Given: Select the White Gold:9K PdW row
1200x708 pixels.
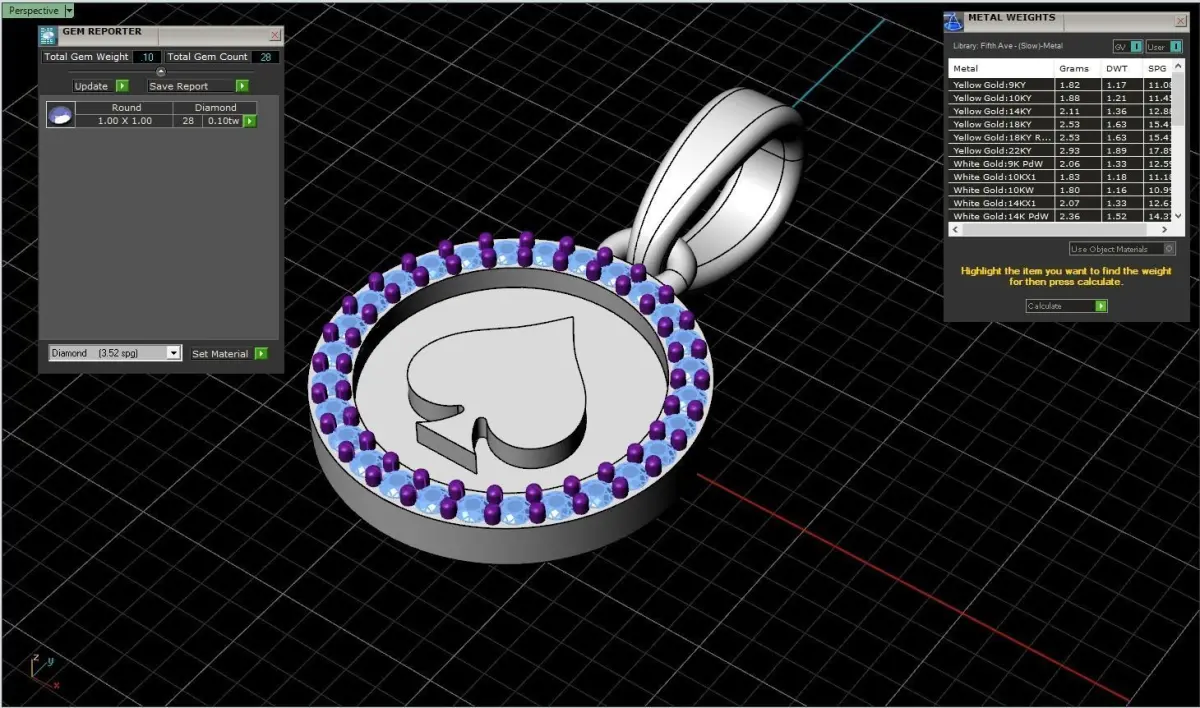Looking at the screenshot, I should (x=1060, y=163).
